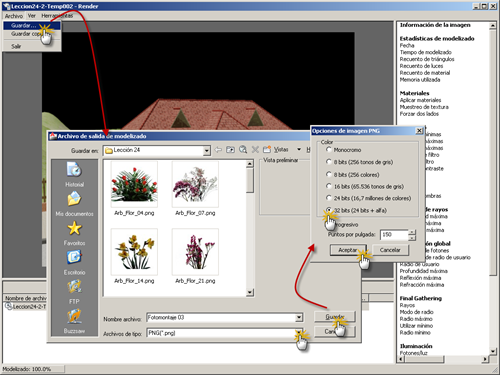500x375 pixels.
Task: Choose Salir from the Archivo menu
Action: pyautogui.click(x=32, y=46)
